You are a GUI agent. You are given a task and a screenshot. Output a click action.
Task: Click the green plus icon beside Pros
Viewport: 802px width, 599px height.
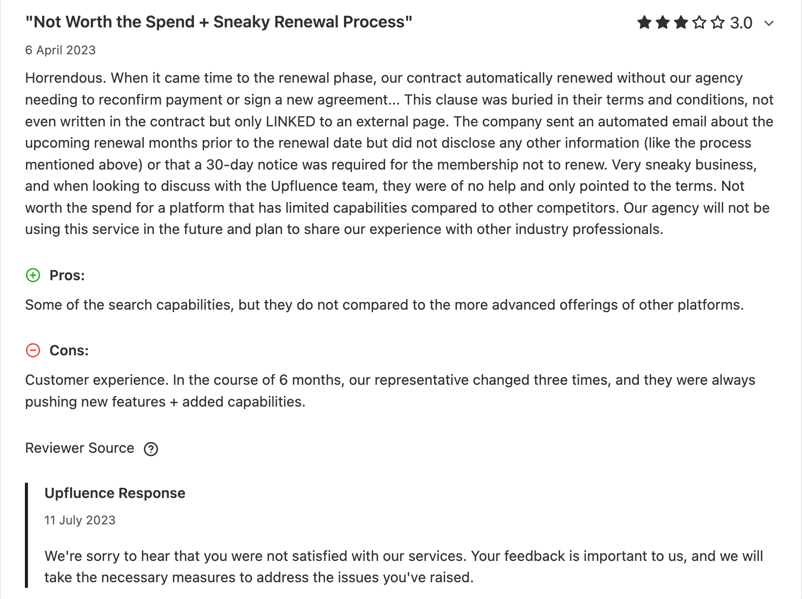(x=33, y=275)
